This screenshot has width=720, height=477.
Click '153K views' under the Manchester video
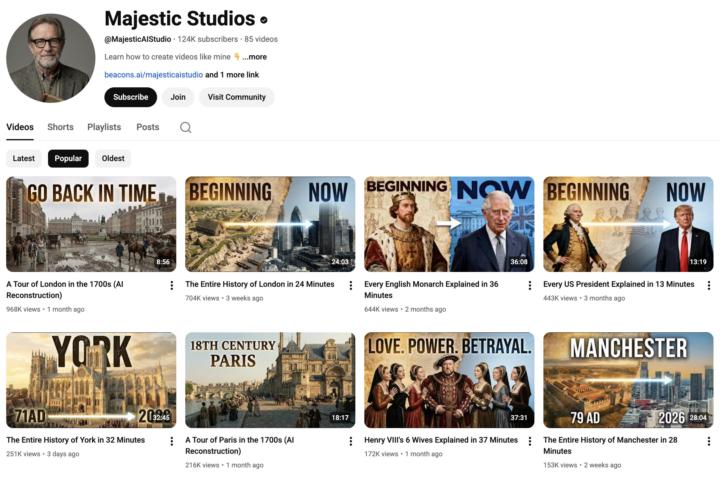point(560,465)
